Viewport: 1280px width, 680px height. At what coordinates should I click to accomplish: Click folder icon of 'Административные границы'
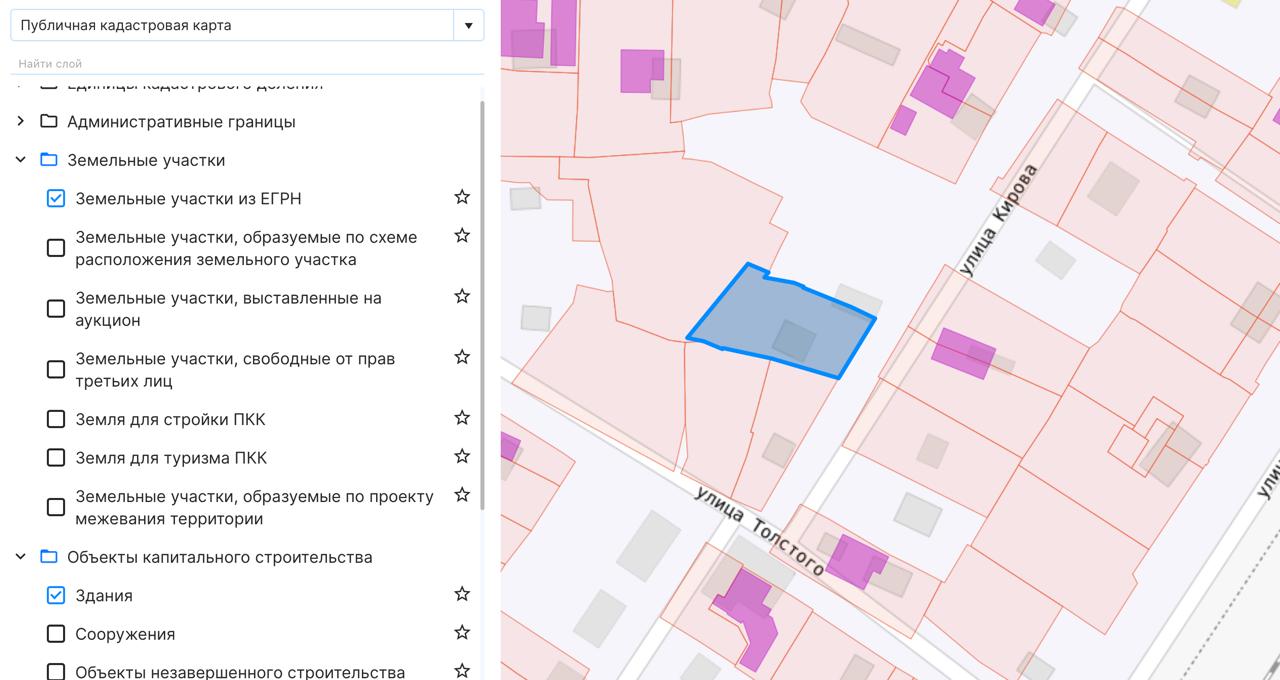point(48,122)
